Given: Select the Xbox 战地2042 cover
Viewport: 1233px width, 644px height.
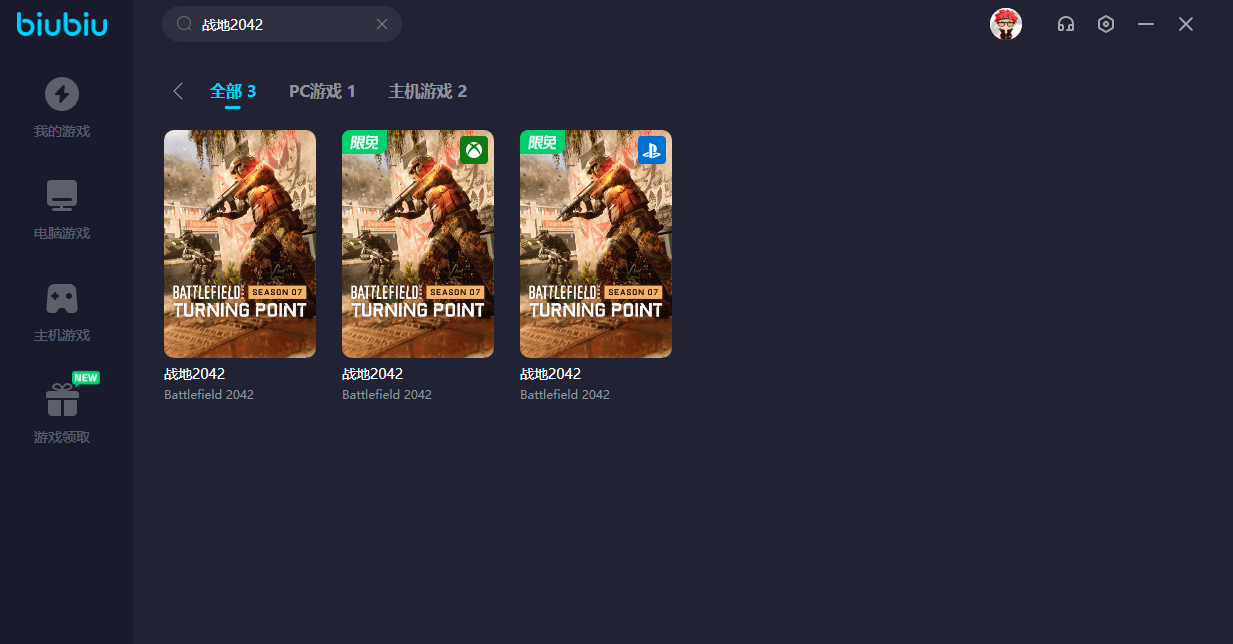Looking at the screenshot, I should [x=418, y=243].
